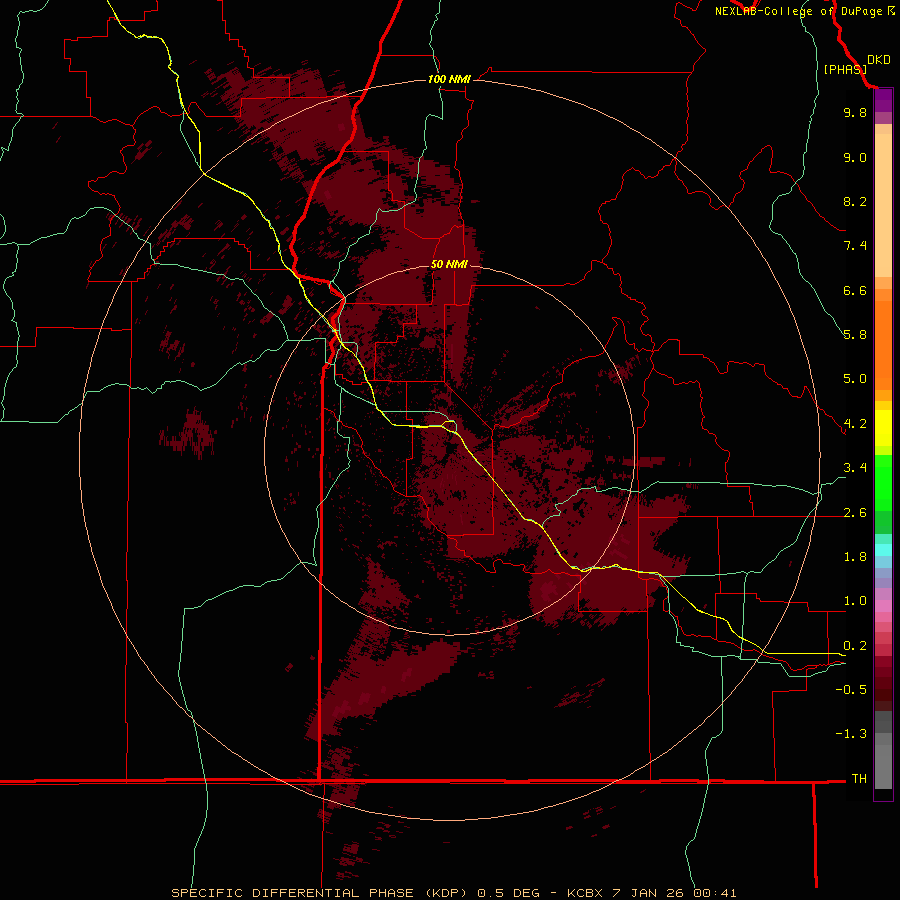The height and width of the screenshot is (900, 900).
Task: Click the SPECIFIC DIFFERENTIAL PHASE (KDP) caption
Action: (320, 893)
